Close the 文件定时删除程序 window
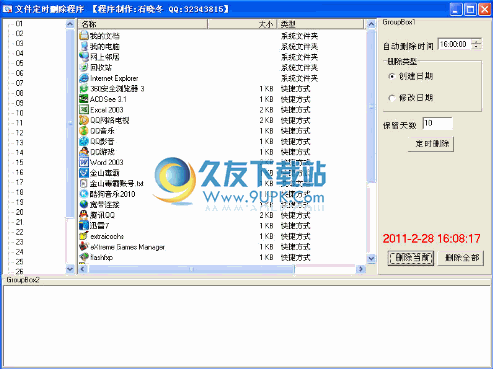The width and height of the screenshot is (493, 369). pos(484,9)
